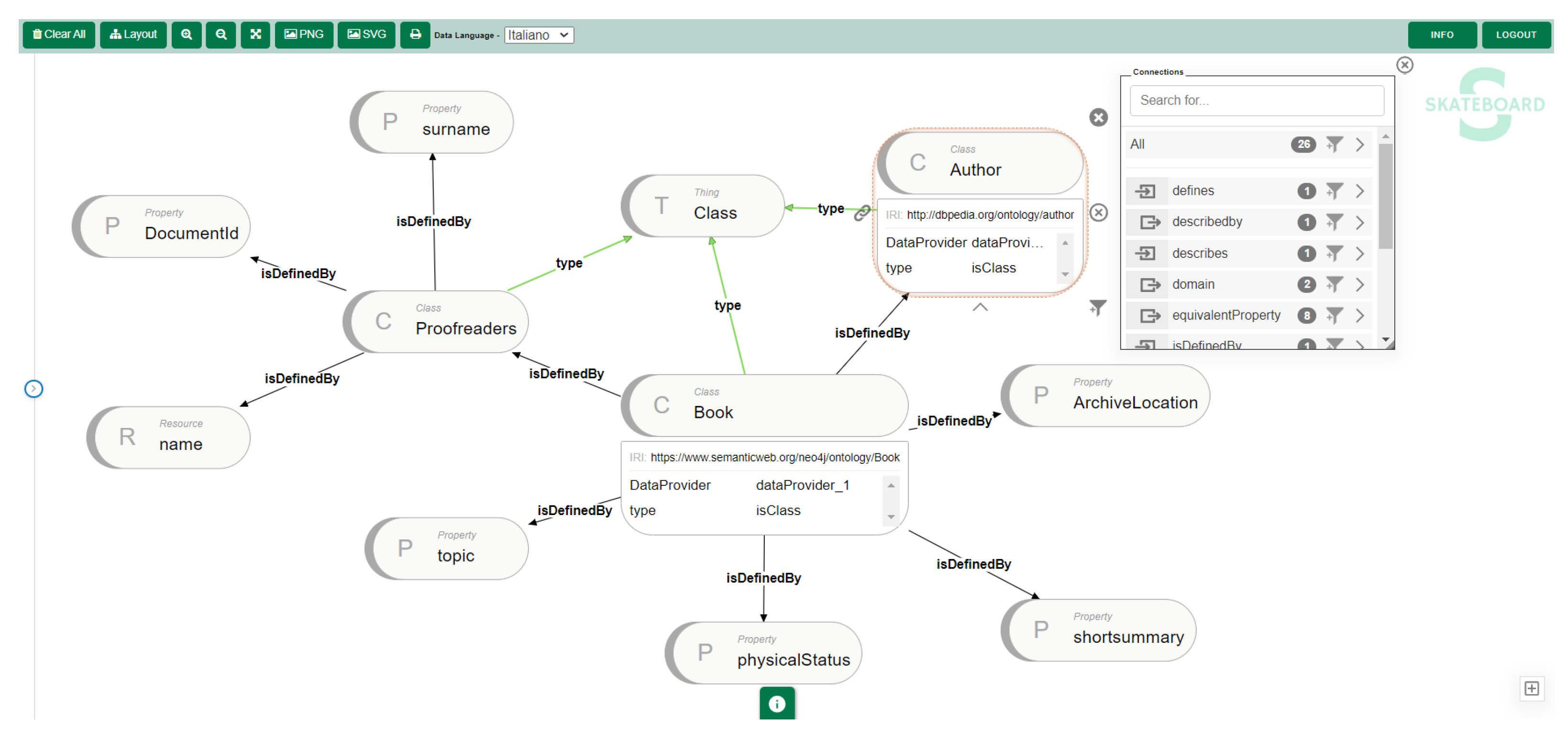1568x740 pixels.
Task: Print the graph using printer icon
Action: [x=415, y=34]
